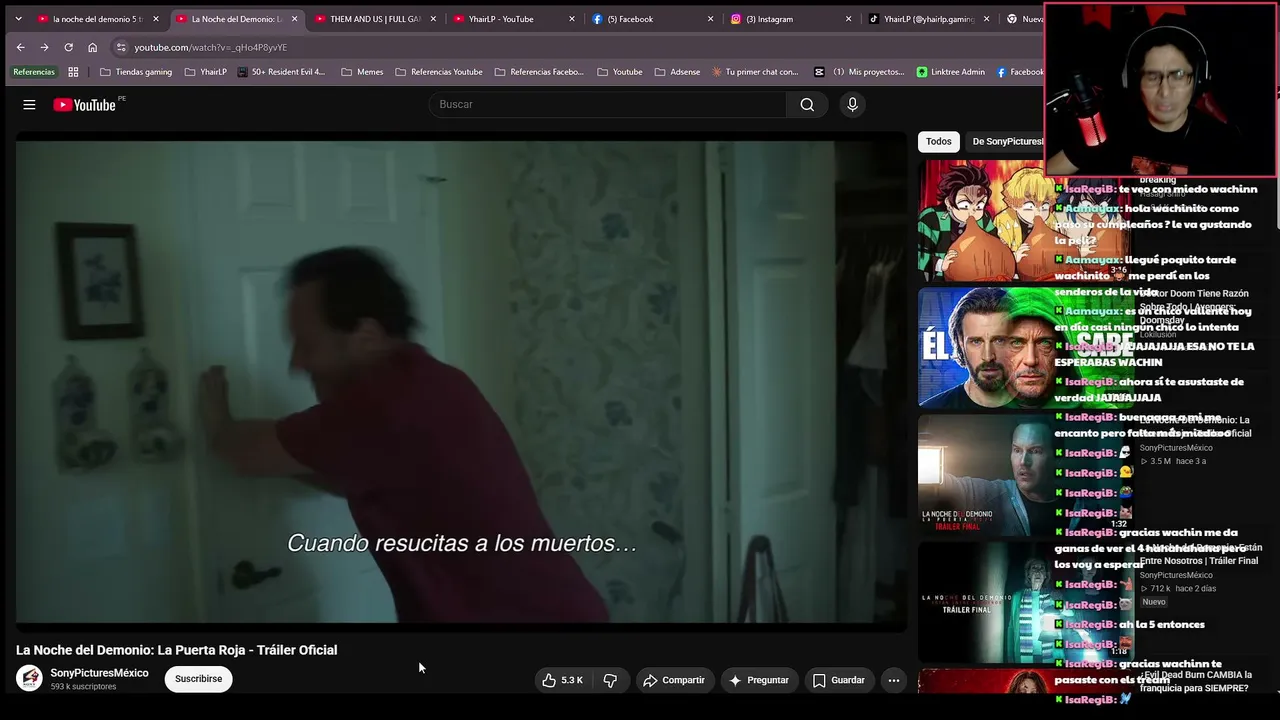Start voice search with microphone icon
The height and width of the screenshot is (720, 1280).
click(852, 105)
